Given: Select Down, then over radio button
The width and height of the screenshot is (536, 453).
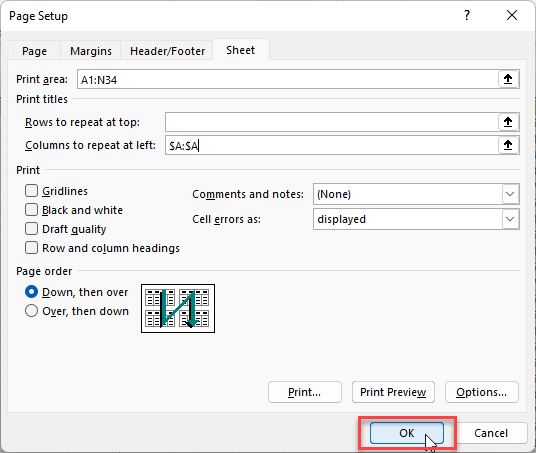Looking at the screenshot, I should coord(31,292).
